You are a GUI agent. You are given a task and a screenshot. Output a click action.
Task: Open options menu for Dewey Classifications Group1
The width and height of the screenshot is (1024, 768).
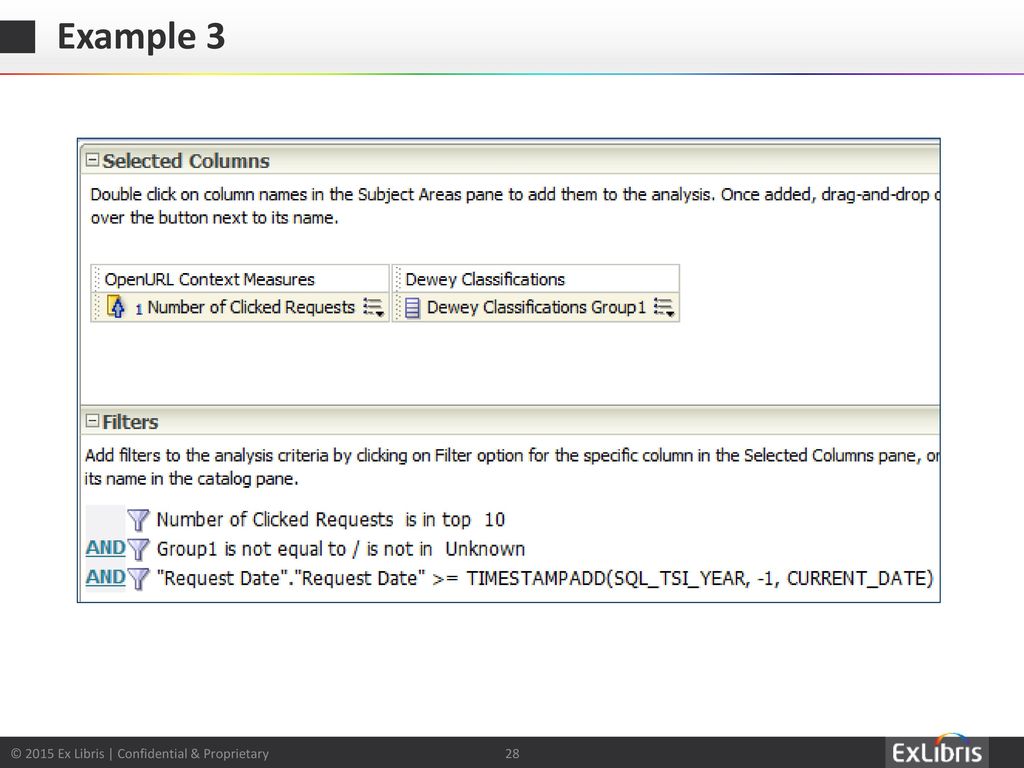[665, 308]
